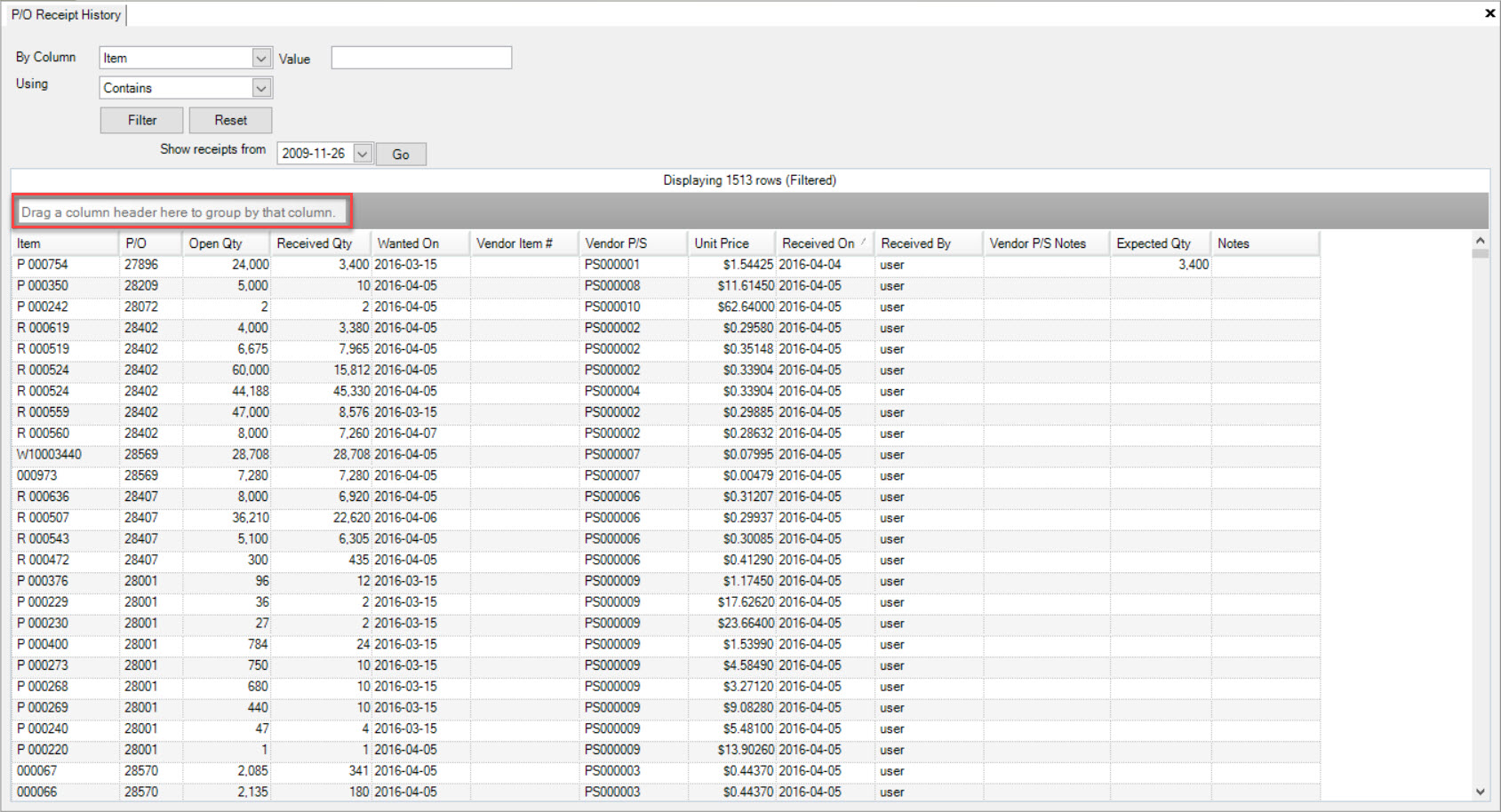Image resolution: width=1501 pixels, height=812 pixels.
Task: Sort by the Item column header
Action: click(x=65, y=243)
